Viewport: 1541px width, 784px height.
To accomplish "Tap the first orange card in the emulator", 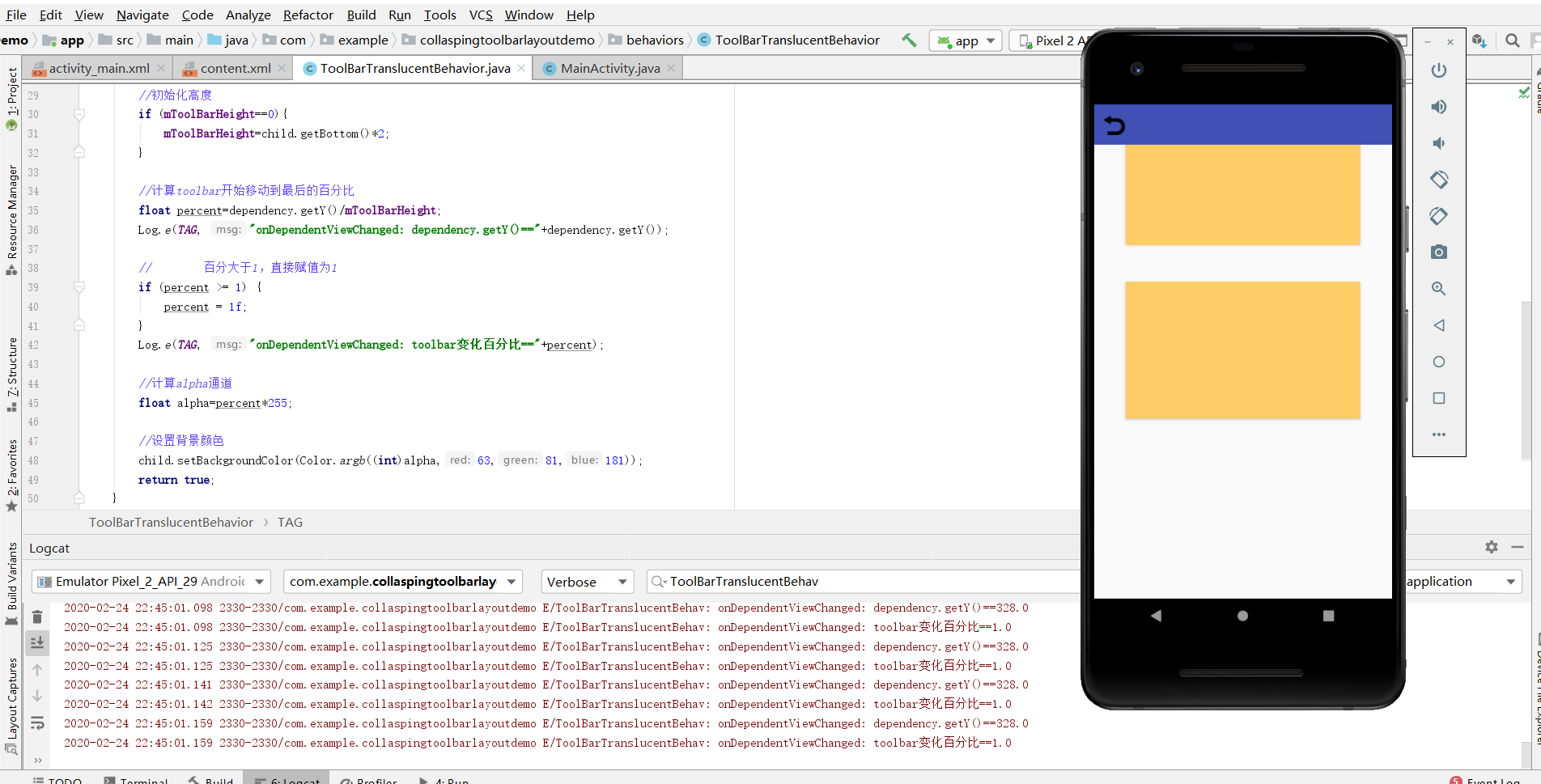I will click(x=1242, y=195).
